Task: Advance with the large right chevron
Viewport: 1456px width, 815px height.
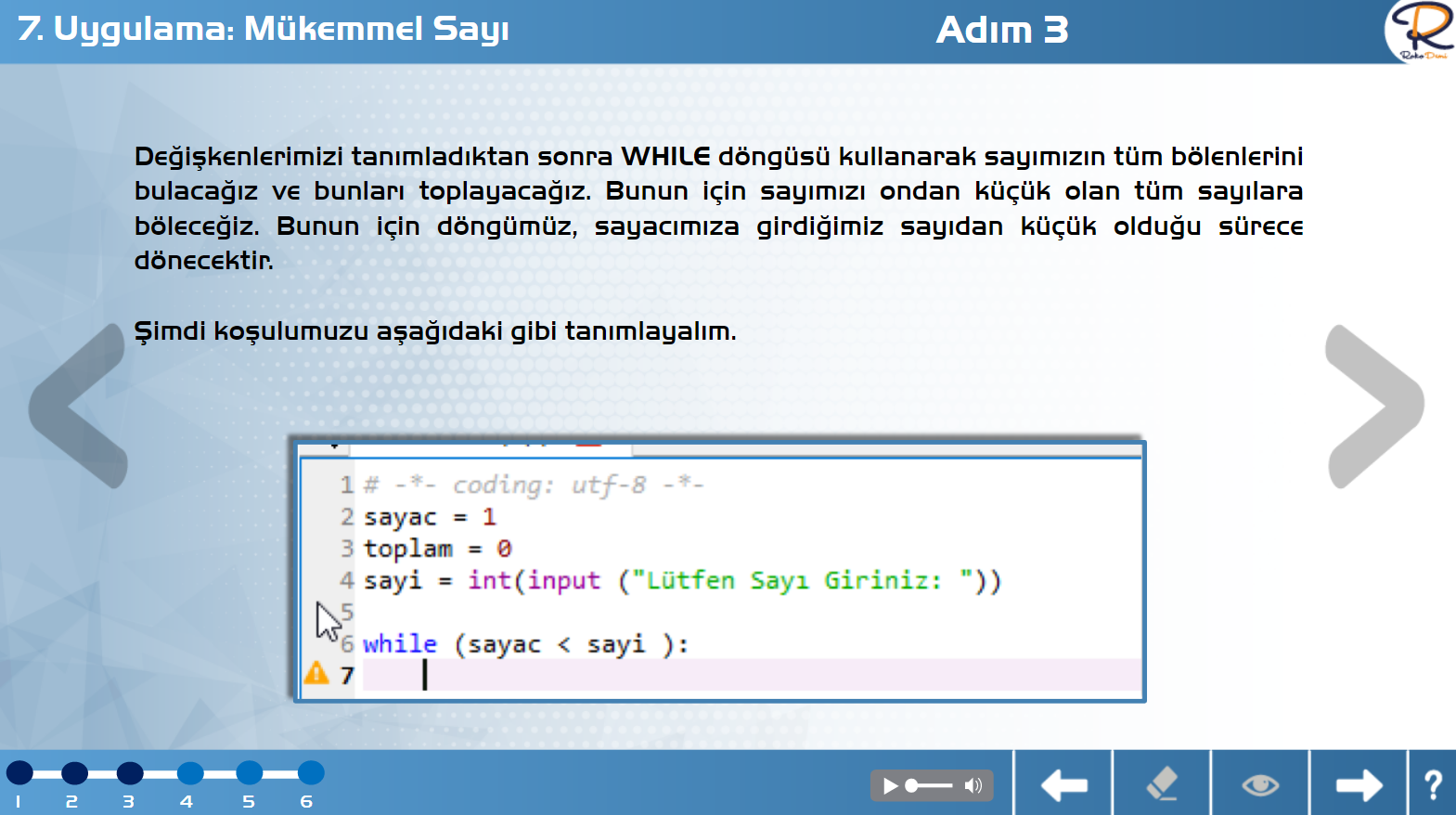Action: point(1374,406)
